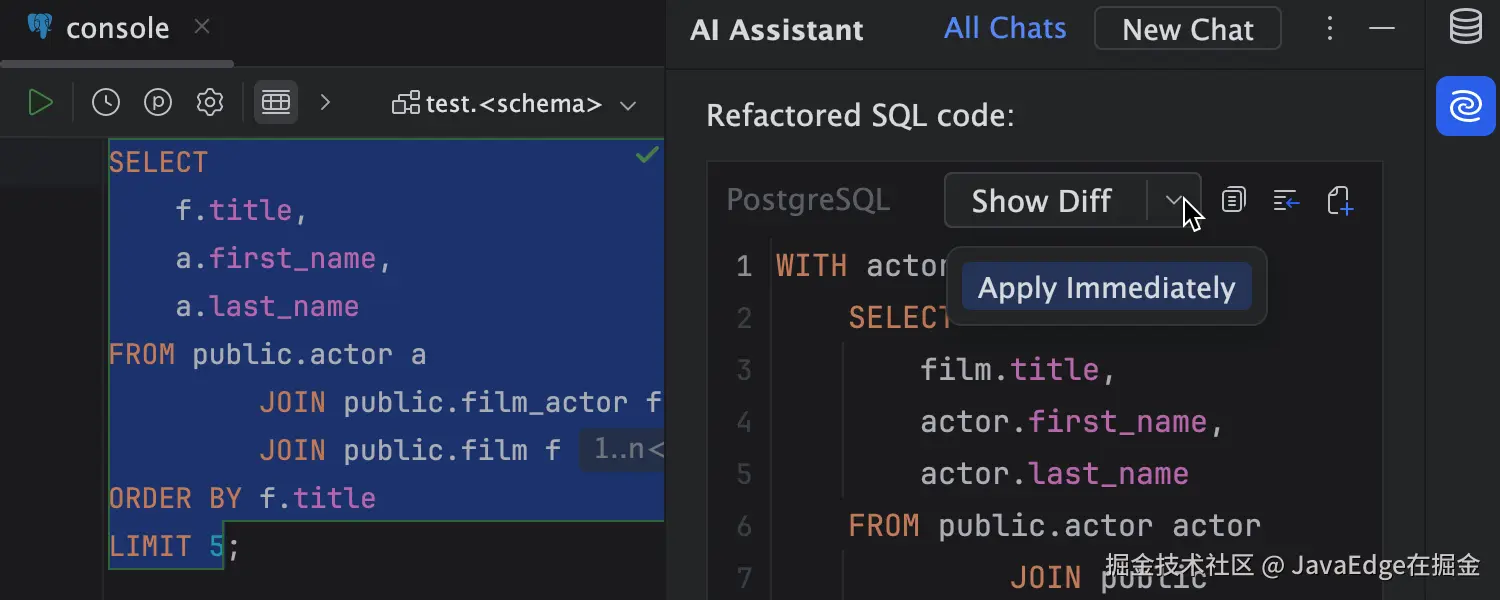Open the query history clock icon
The height and width of the screenshot is (600, 1500).
[106, 102]
